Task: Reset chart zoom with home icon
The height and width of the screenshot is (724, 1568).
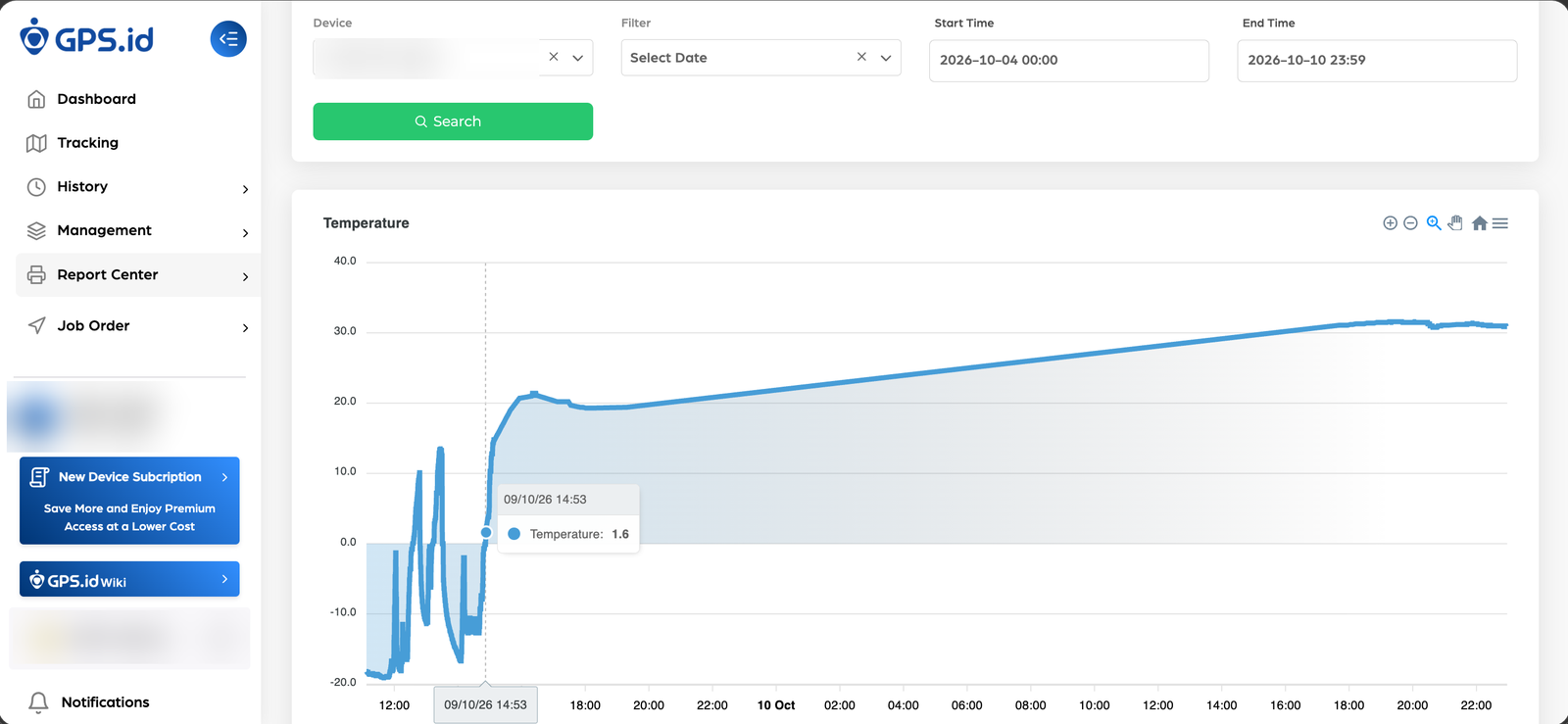Action: [x=1480, y=223]
